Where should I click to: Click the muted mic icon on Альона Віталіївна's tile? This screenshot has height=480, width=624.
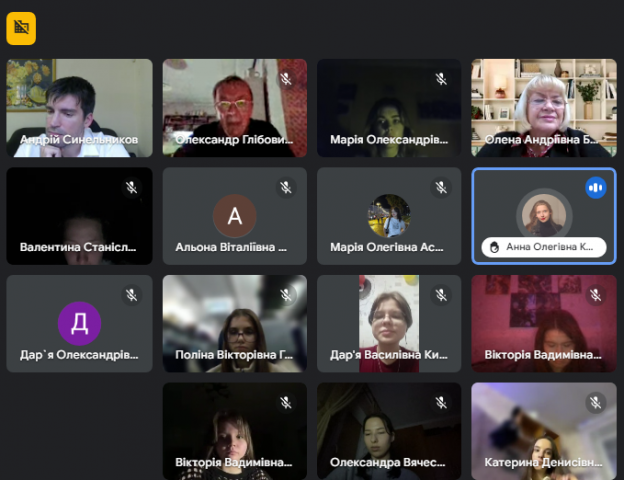coord(286,187)
